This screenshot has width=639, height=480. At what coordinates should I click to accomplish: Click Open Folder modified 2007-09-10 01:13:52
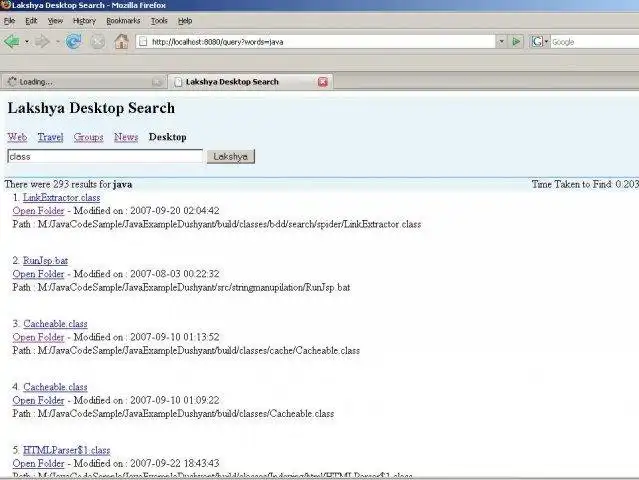38,337
